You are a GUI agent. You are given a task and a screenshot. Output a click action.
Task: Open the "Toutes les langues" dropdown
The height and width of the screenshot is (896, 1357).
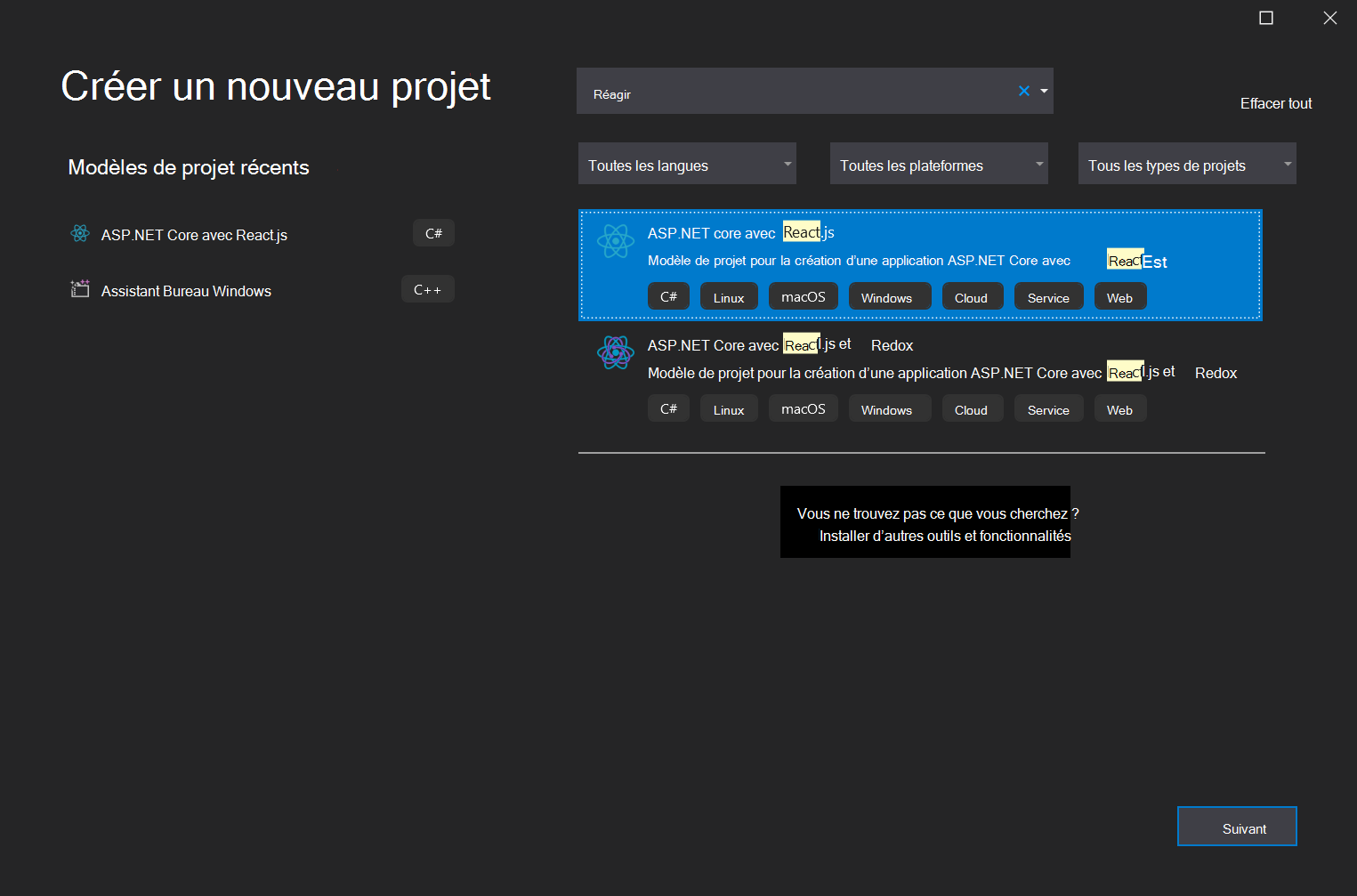[686, 164]
